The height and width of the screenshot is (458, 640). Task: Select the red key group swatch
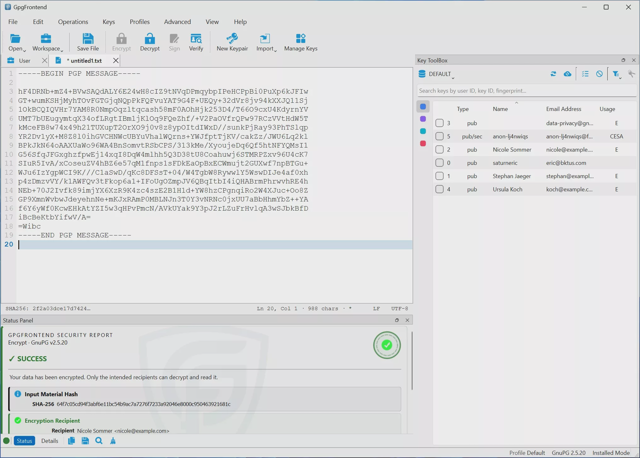423,143
